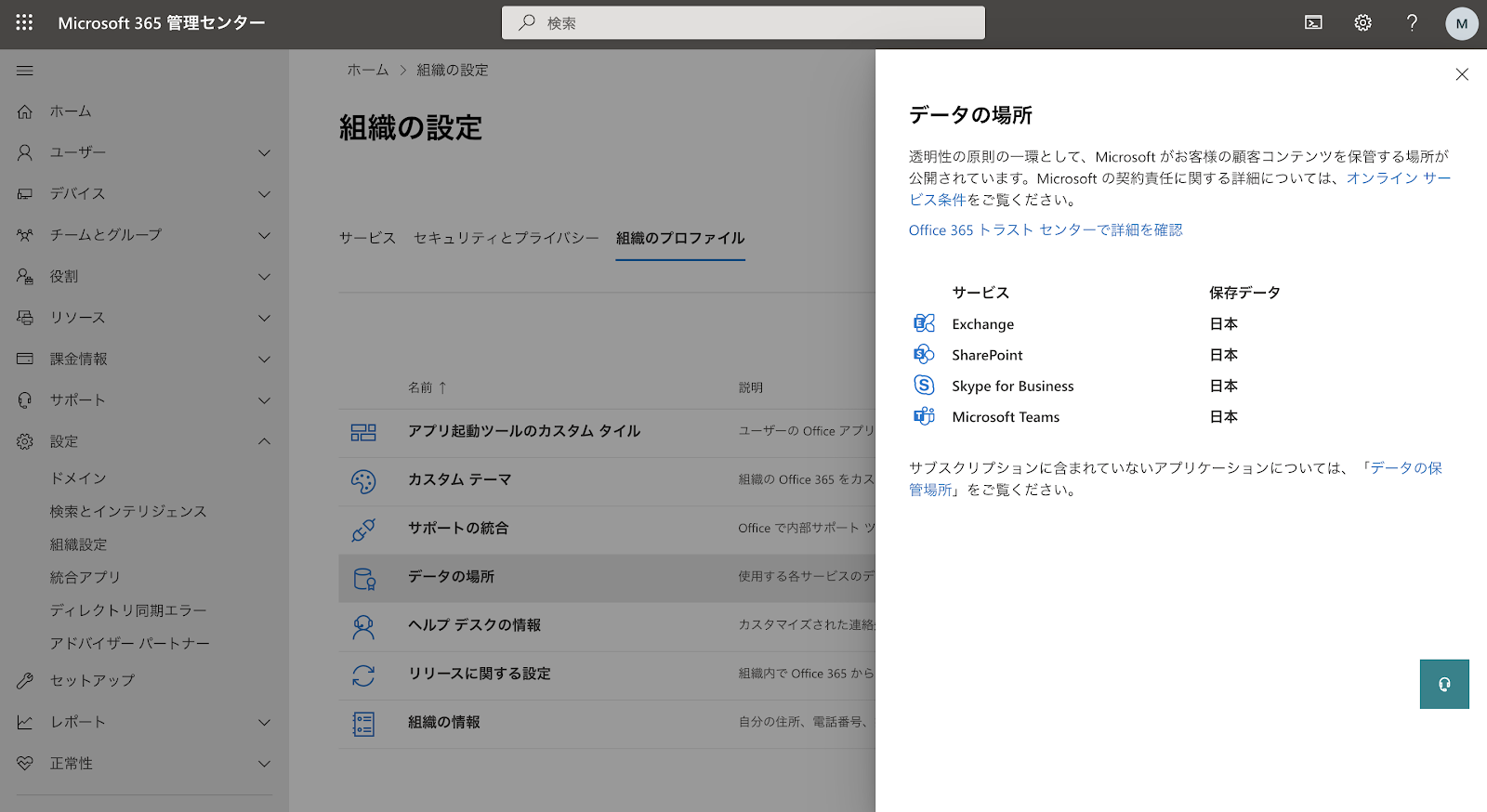Open ドメイン in settings submenu
Image resolution: width=1487 pixels, height=812 pixels.
tap(79, 478)
